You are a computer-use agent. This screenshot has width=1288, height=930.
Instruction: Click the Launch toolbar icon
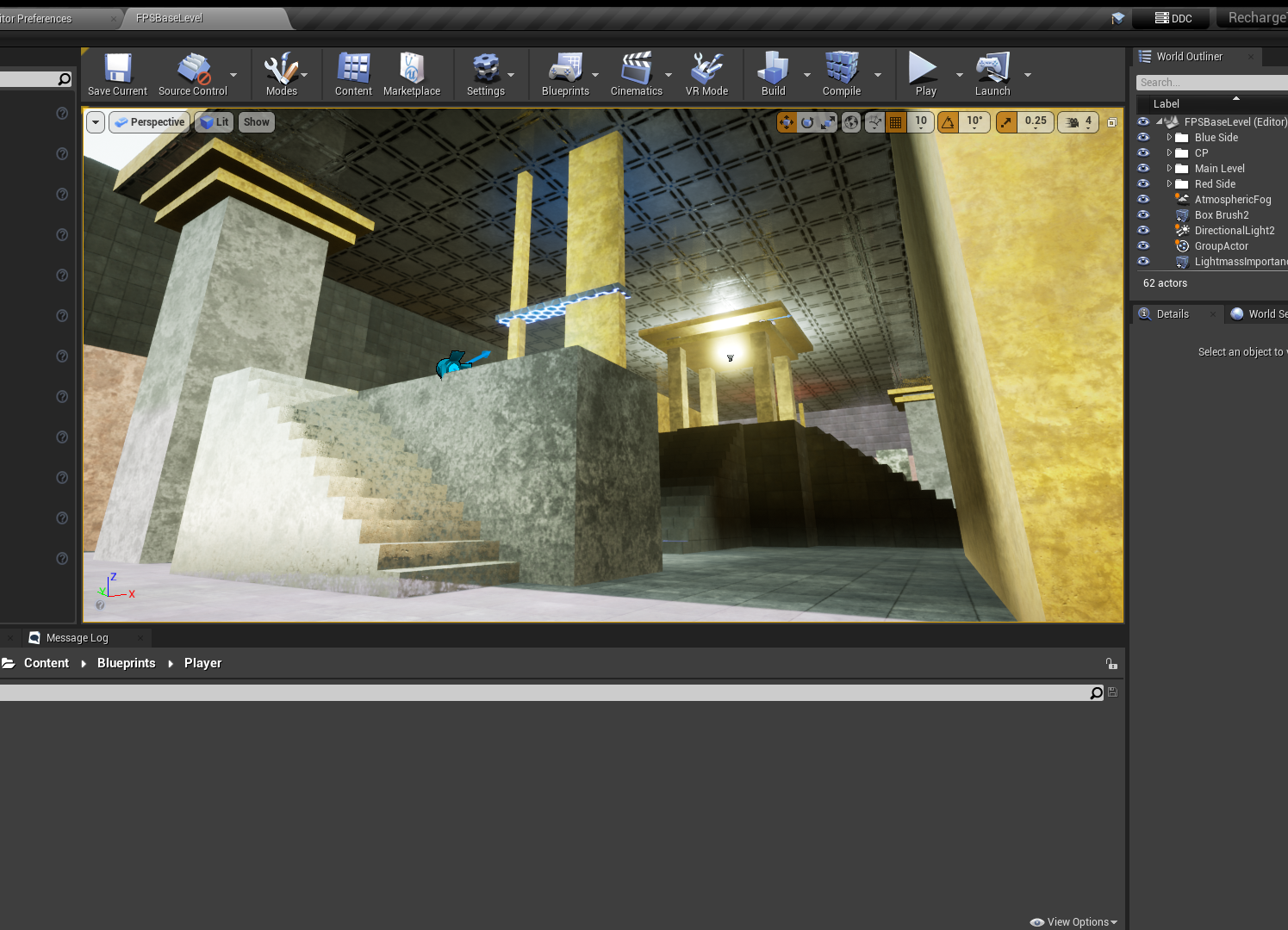click(x=992, y=74)
